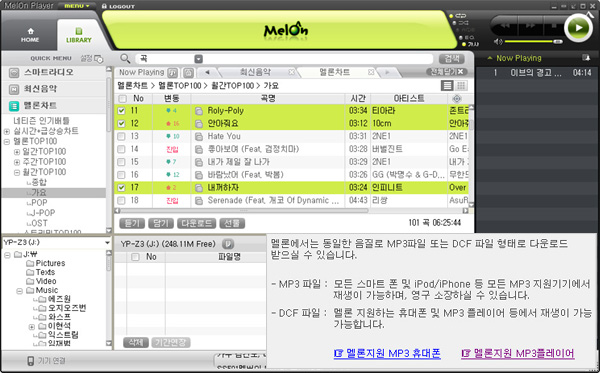Check the Hate You song checkbox
This screenshot has height=373, width=600.
pos(121,136)
